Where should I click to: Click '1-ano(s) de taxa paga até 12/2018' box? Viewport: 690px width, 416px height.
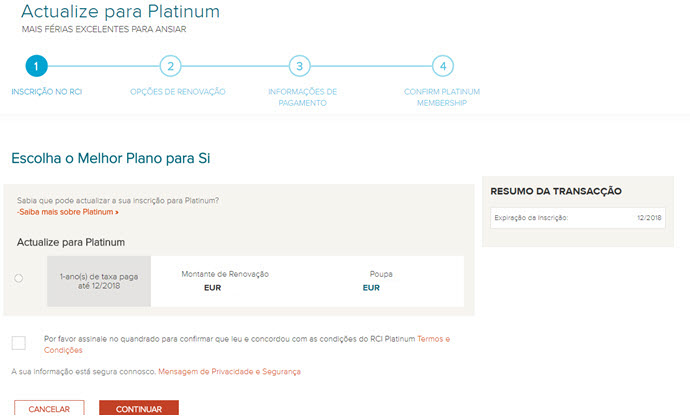pyautogui.click(x=99, y=281)
